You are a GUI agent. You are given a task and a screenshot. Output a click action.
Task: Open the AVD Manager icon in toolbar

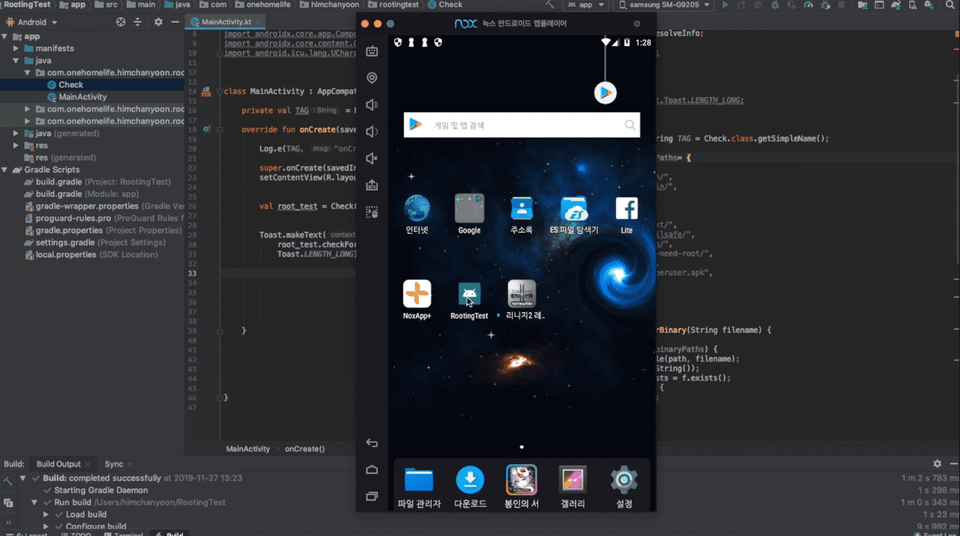[x=912, y=4]
